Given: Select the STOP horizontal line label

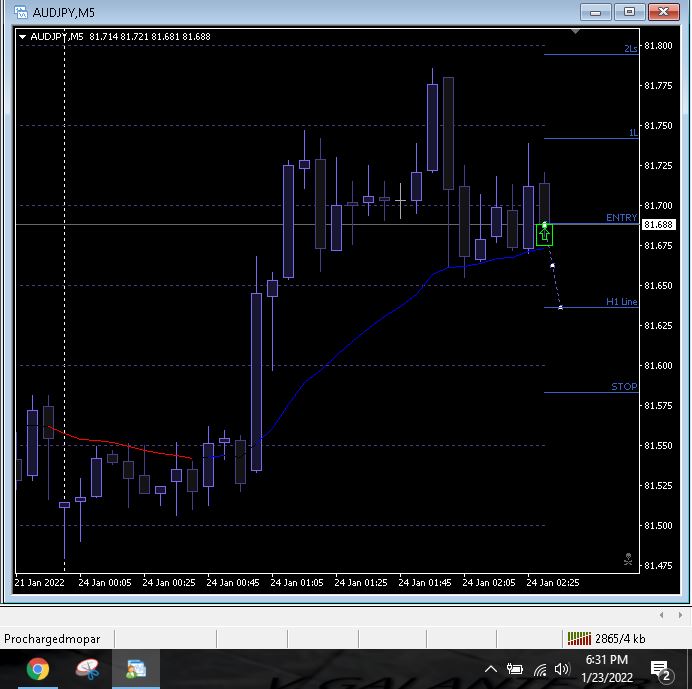Looking at the screenshot, I should point(624,387).
